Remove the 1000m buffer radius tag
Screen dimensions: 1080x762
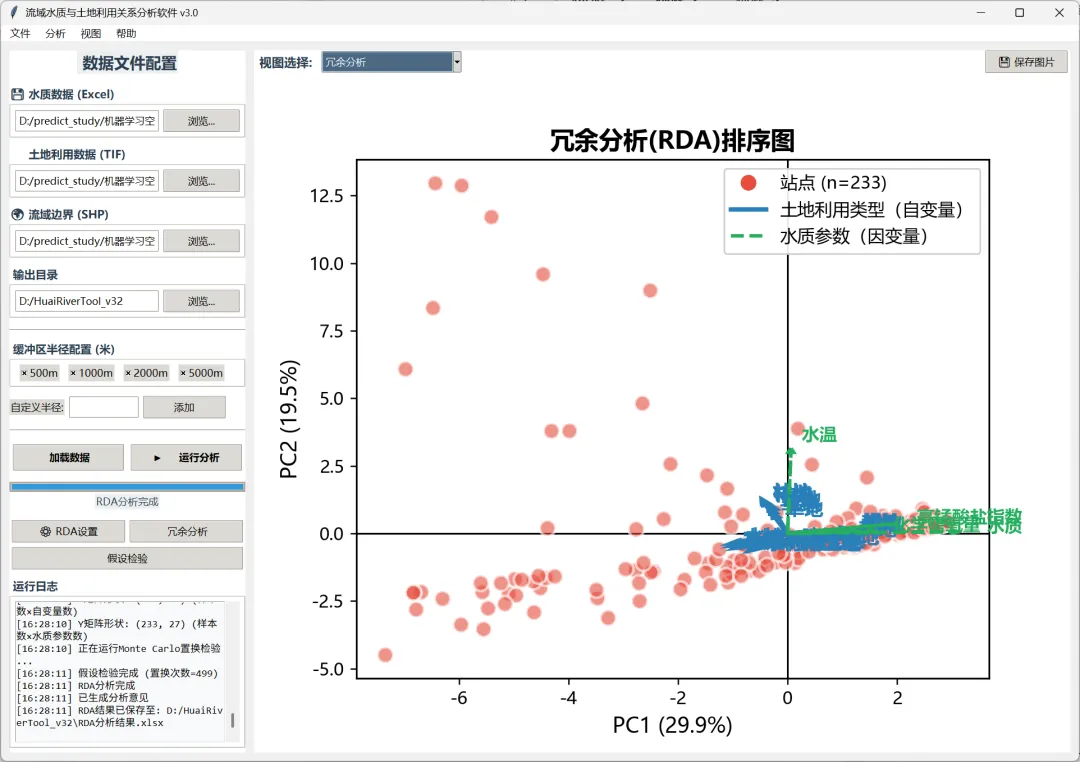tap(73, 373)
